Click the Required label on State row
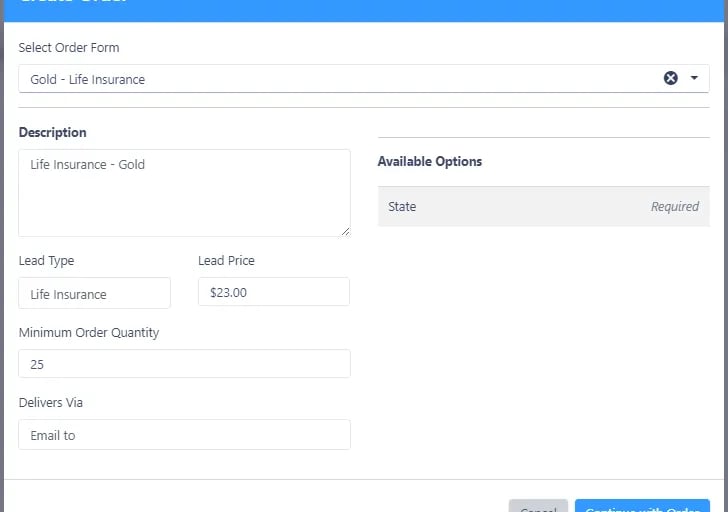 674,206
